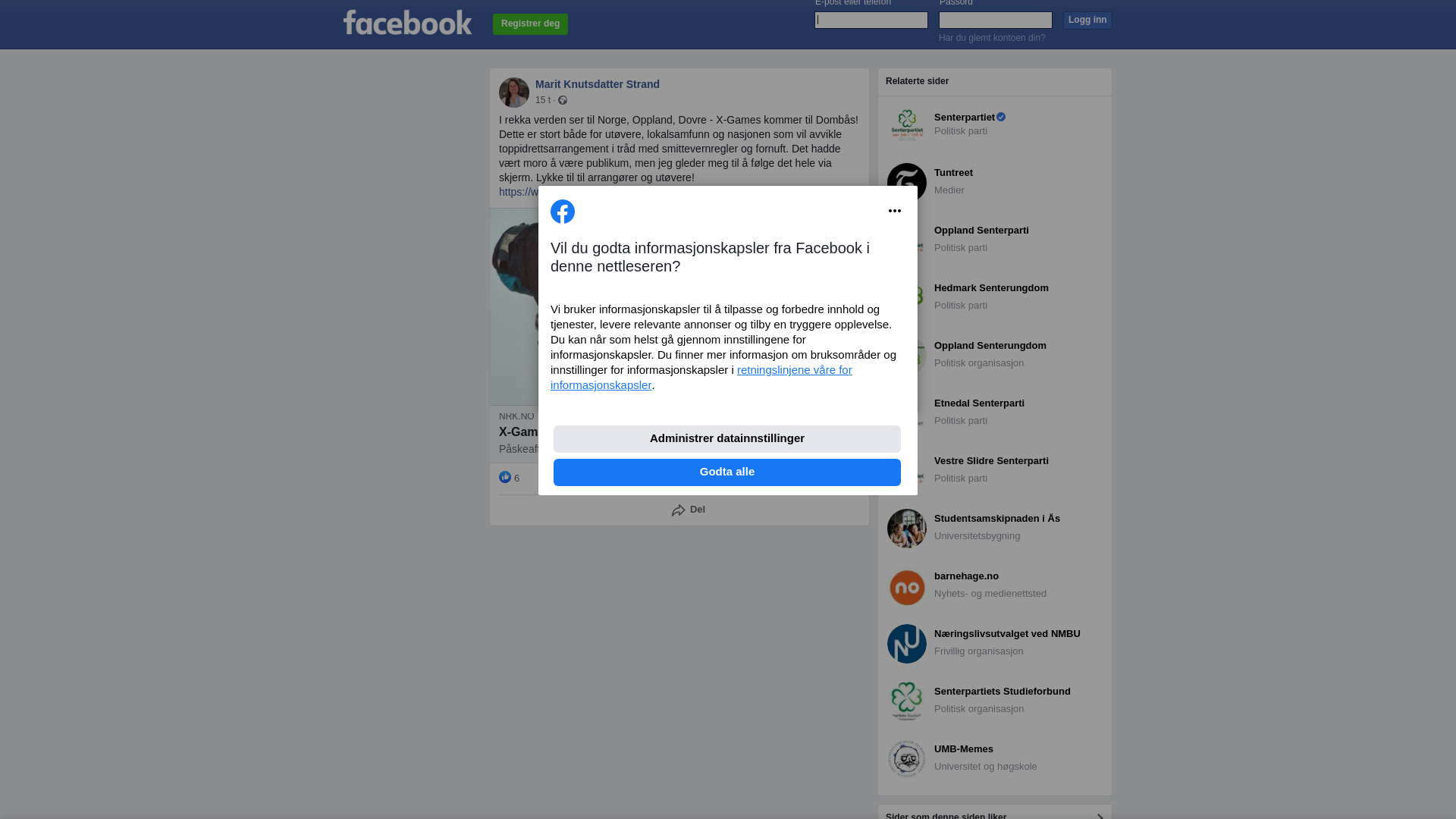Focus the E-post eller telefon field
The image size is (1456, 819).
(871, 20)
